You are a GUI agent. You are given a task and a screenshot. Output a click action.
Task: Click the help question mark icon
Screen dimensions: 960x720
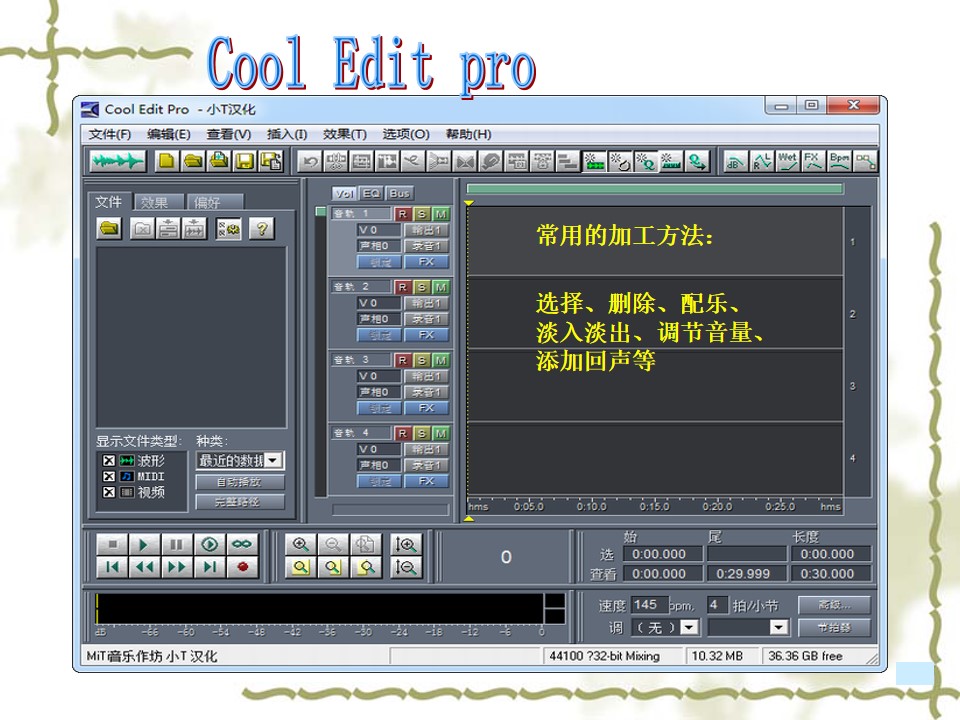tap(261, 229)
